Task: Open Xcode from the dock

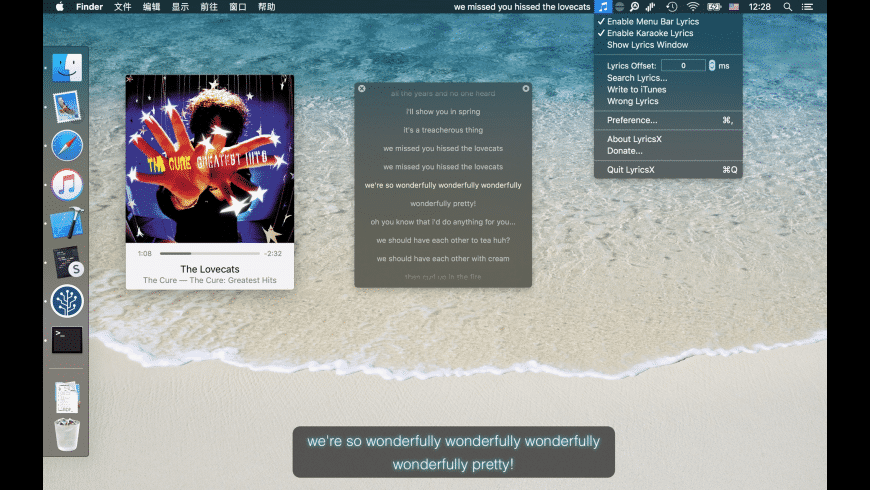Action: pyautogui.click(x=67, y=223)
